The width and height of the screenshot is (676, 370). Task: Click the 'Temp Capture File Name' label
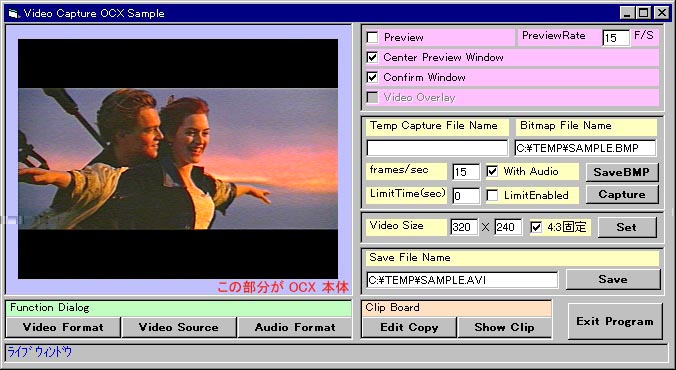433,125
